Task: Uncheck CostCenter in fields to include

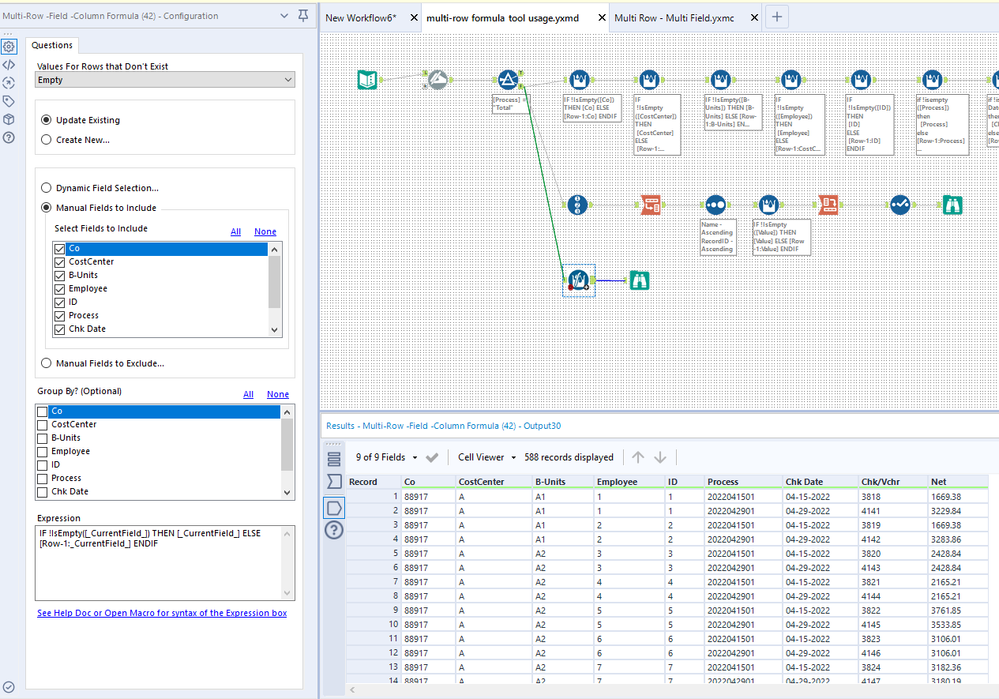Action: coord(60,262)
